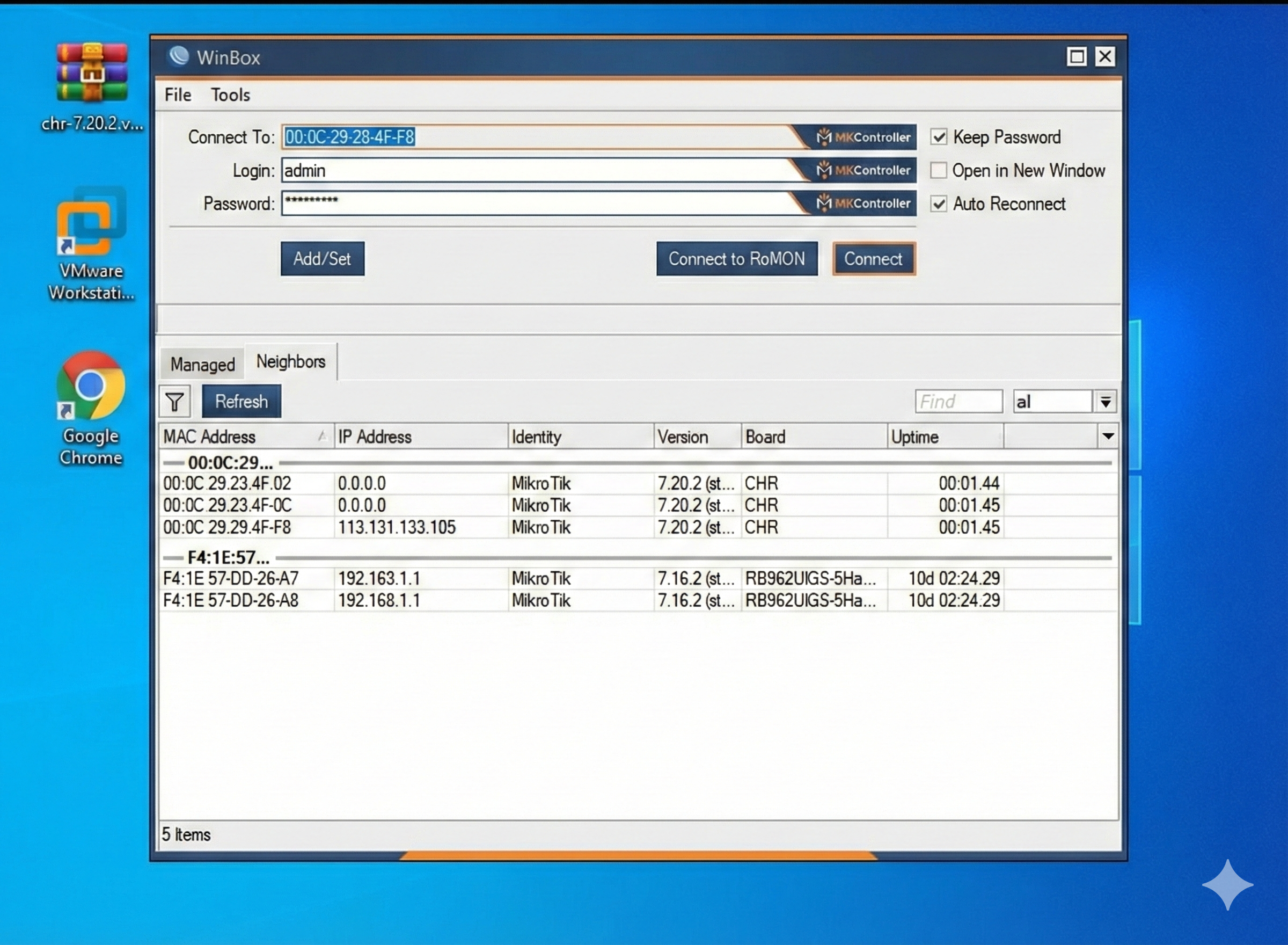Uncheck the Keep Password checkbox
This screenshot has height=945, width=1288.
939,137
